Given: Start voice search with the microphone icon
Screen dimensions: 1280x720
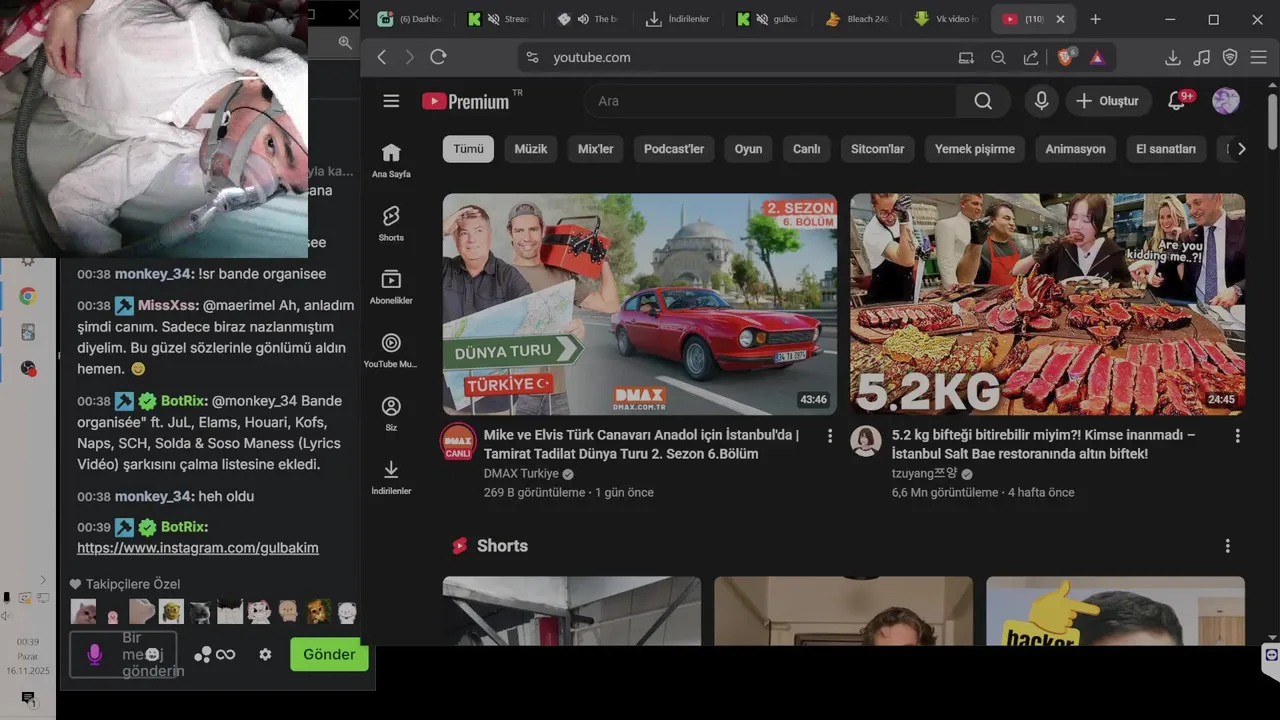Looking at the screenshot, I should pyautogui.click(x=1041, y=101).
